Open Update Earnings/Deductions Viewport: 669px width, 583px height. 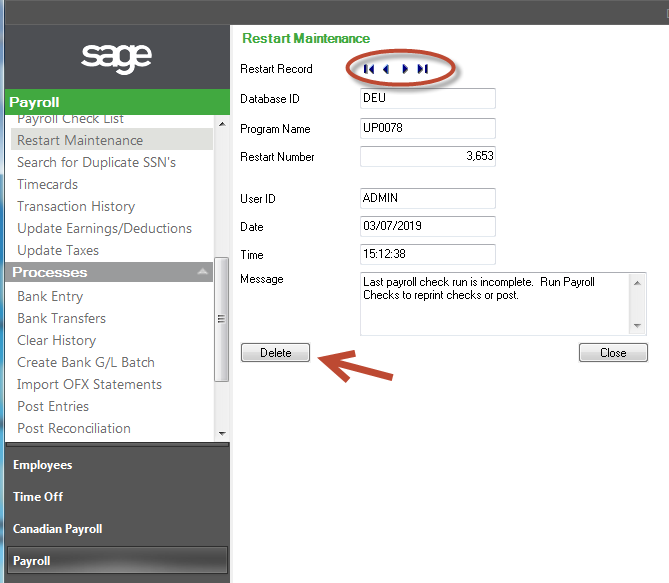coord(105,228)
